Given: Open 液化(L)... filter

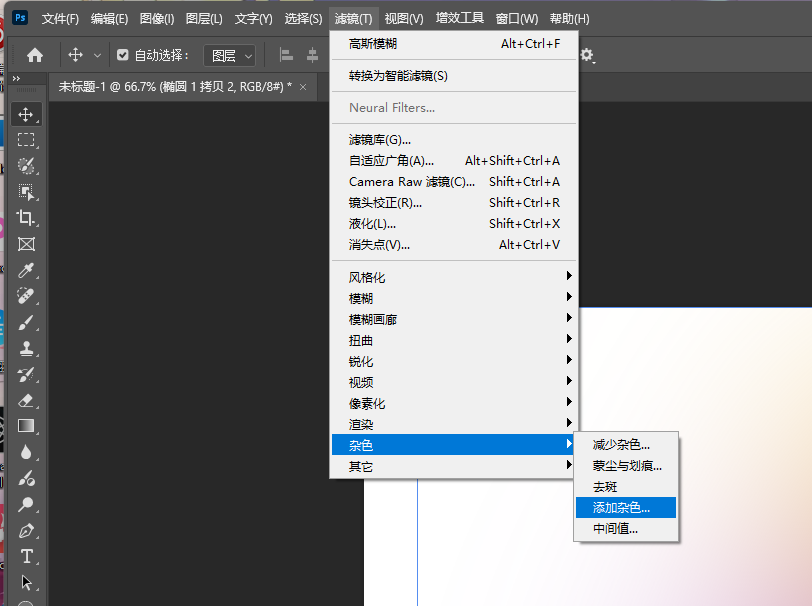Looking at the screenshot, I should [454, 223].
